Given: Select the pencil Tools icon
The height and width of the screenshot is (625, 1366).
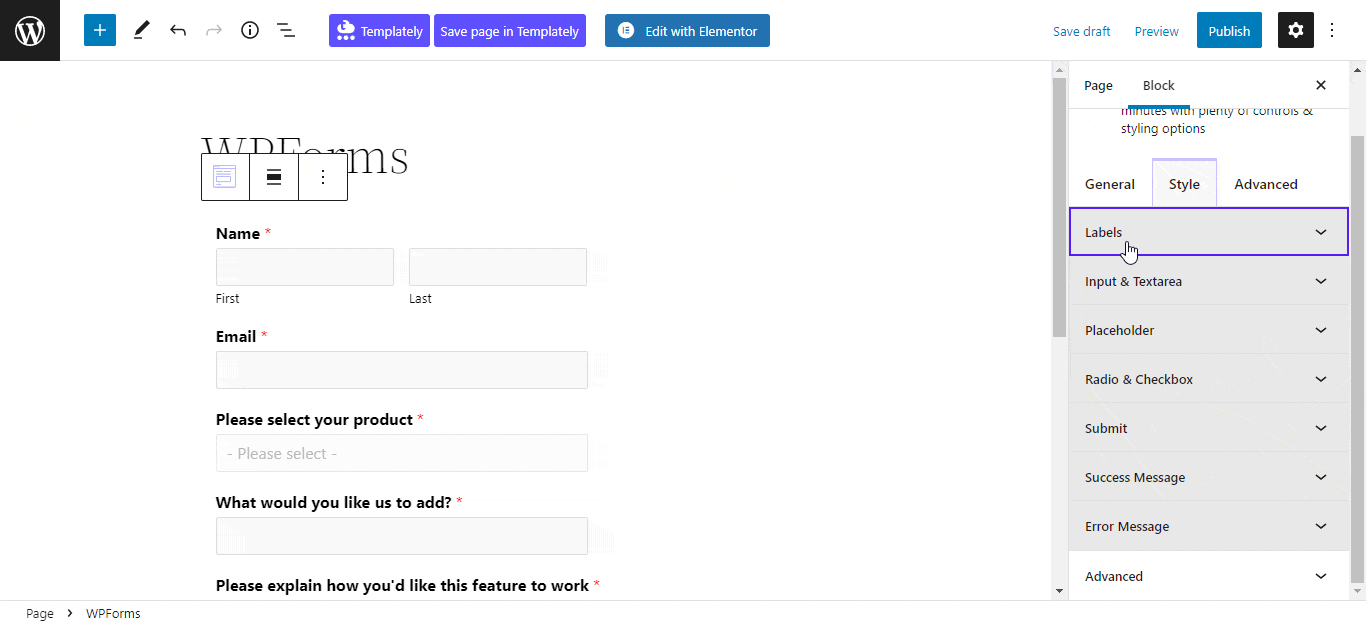Looking at the screenshot, I should point(141,30).
